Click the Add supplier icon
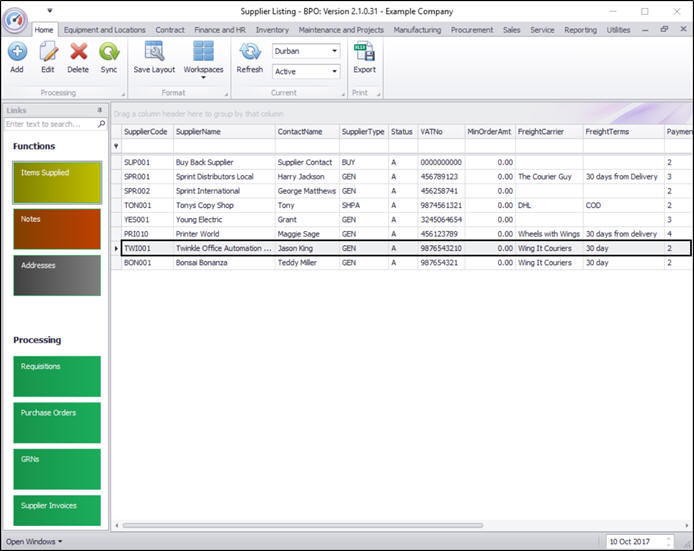 point(17,52)
